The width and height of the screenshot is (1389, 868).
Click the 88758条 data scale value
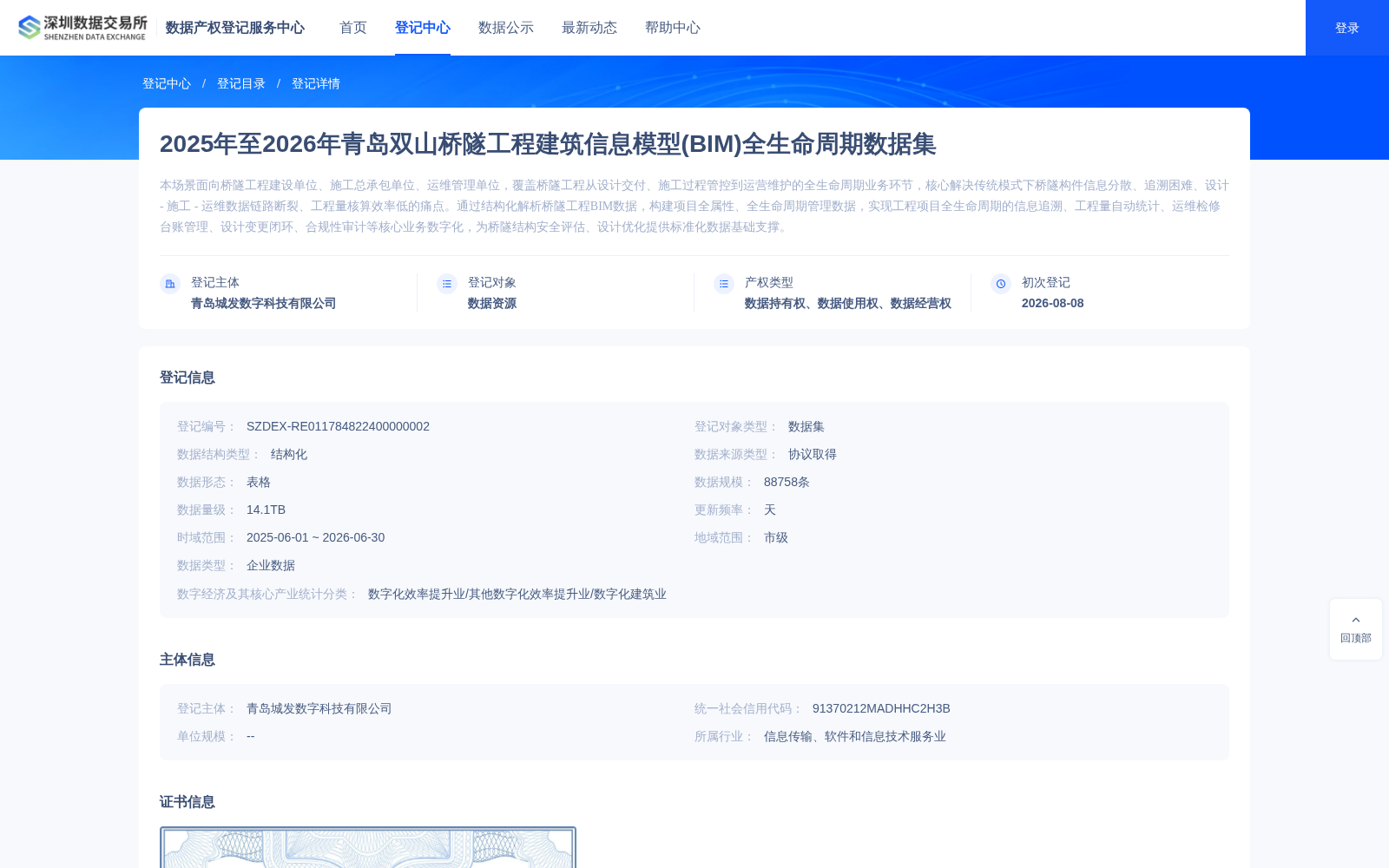tap(787, 482)
